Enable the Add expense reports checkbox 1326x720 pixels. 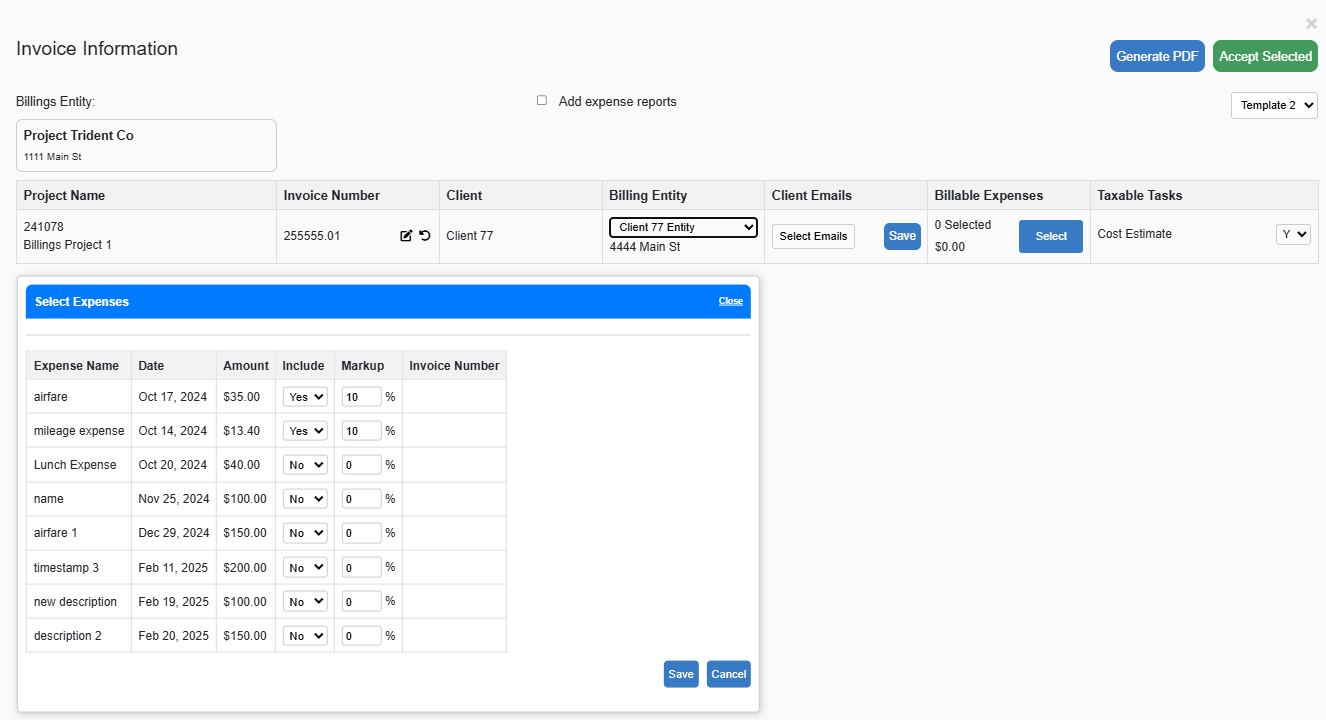tap(541, 100)
